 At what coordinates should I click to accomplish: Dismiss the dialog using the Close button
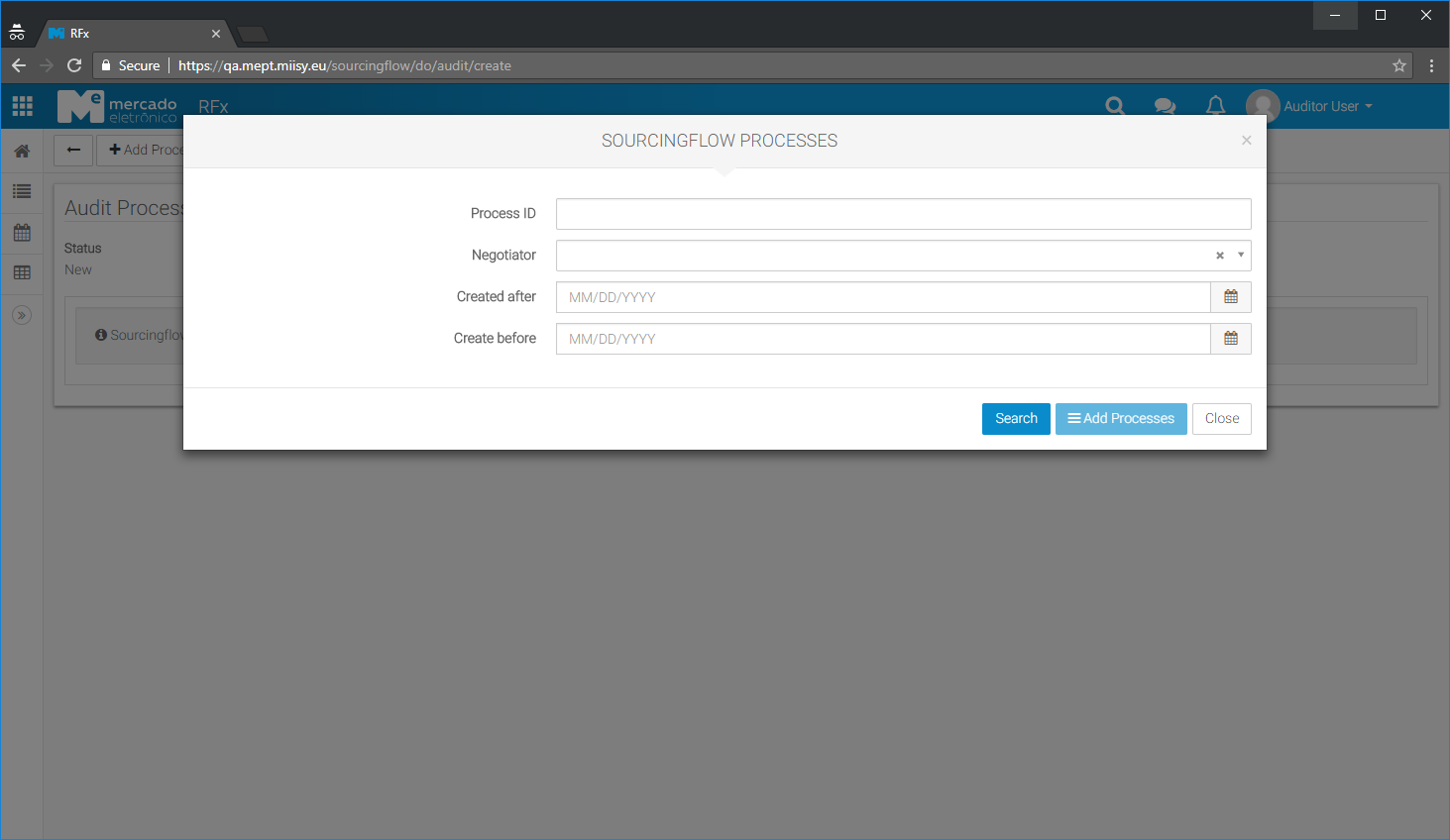pyautogui.click(x=1221, y=419)
